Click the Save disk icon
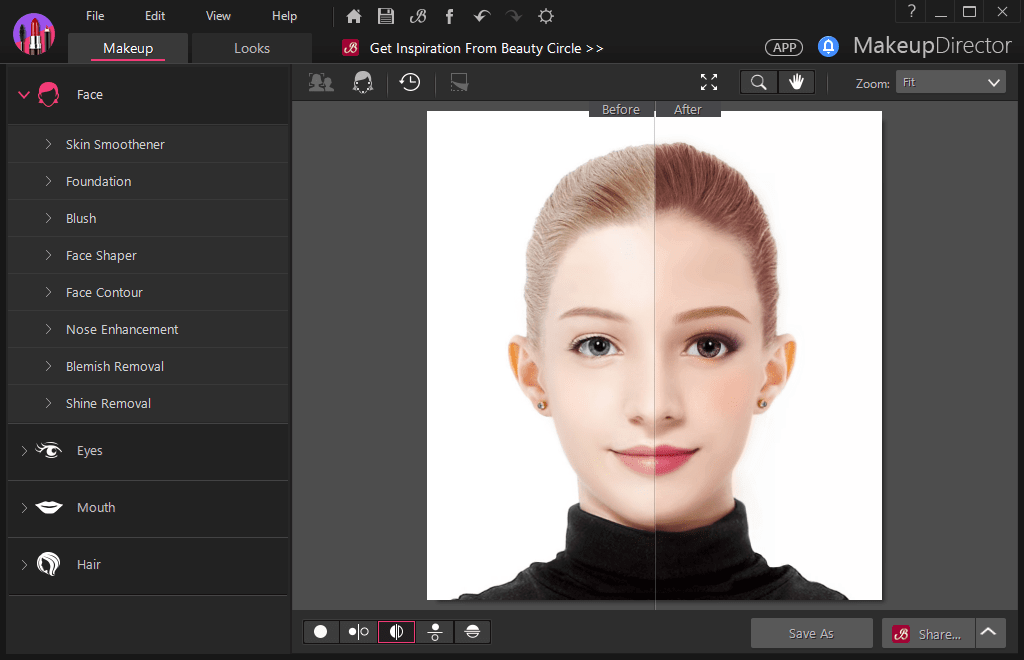Screen dimensions: 1024x660 coord(385,16)
